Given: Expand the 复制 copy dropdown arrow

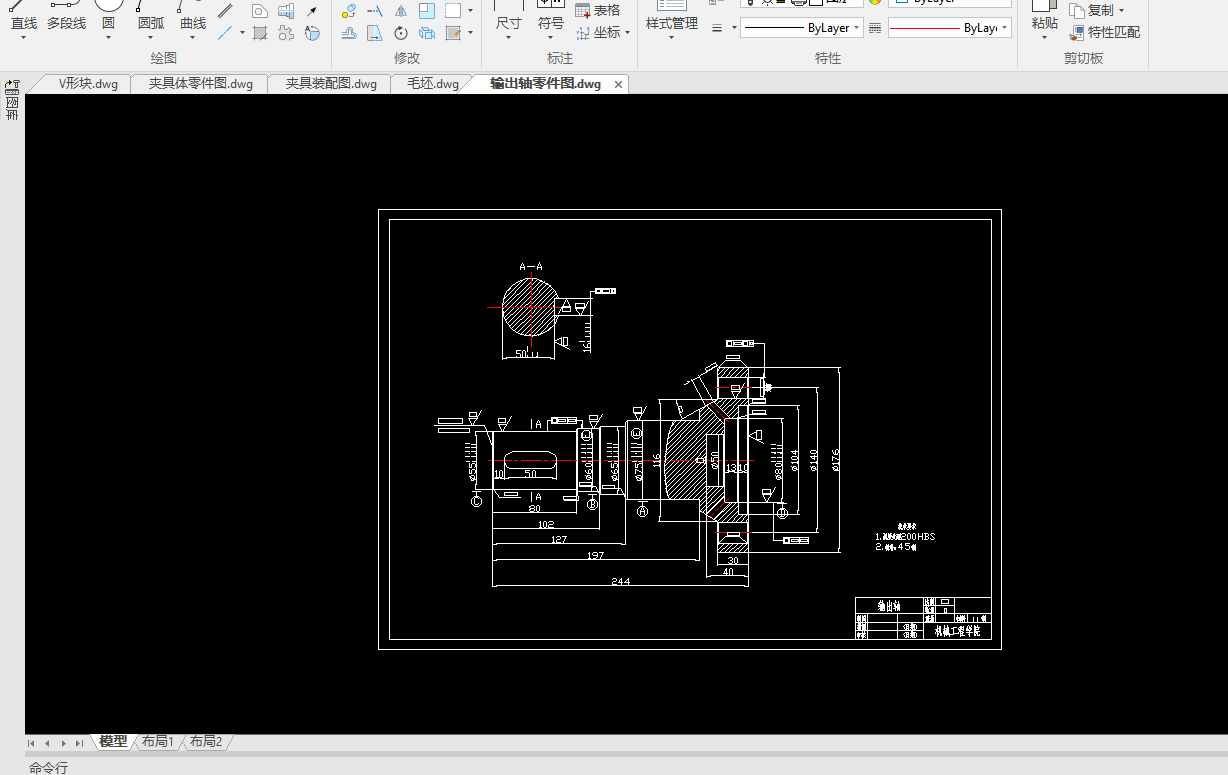Looking at the screenshot, I should coord(1121,11).
